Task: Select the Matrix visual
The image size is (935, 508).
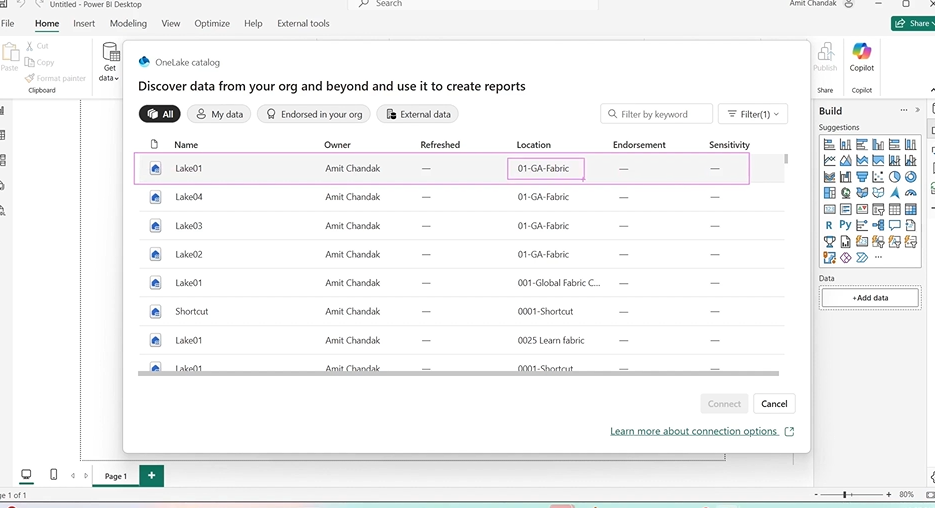Action: (x=911, y=209)
